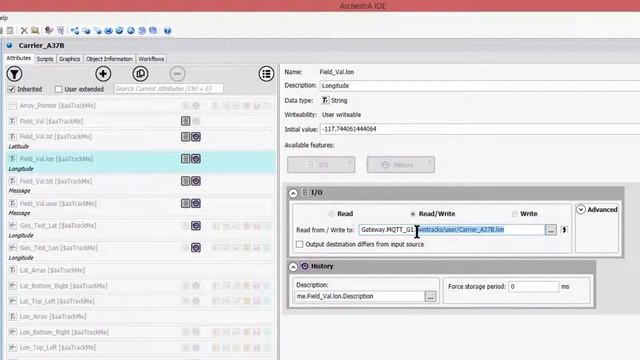Add a new attribute with plus icon
This screenshot has height=360, width=640.
(103, 74)
